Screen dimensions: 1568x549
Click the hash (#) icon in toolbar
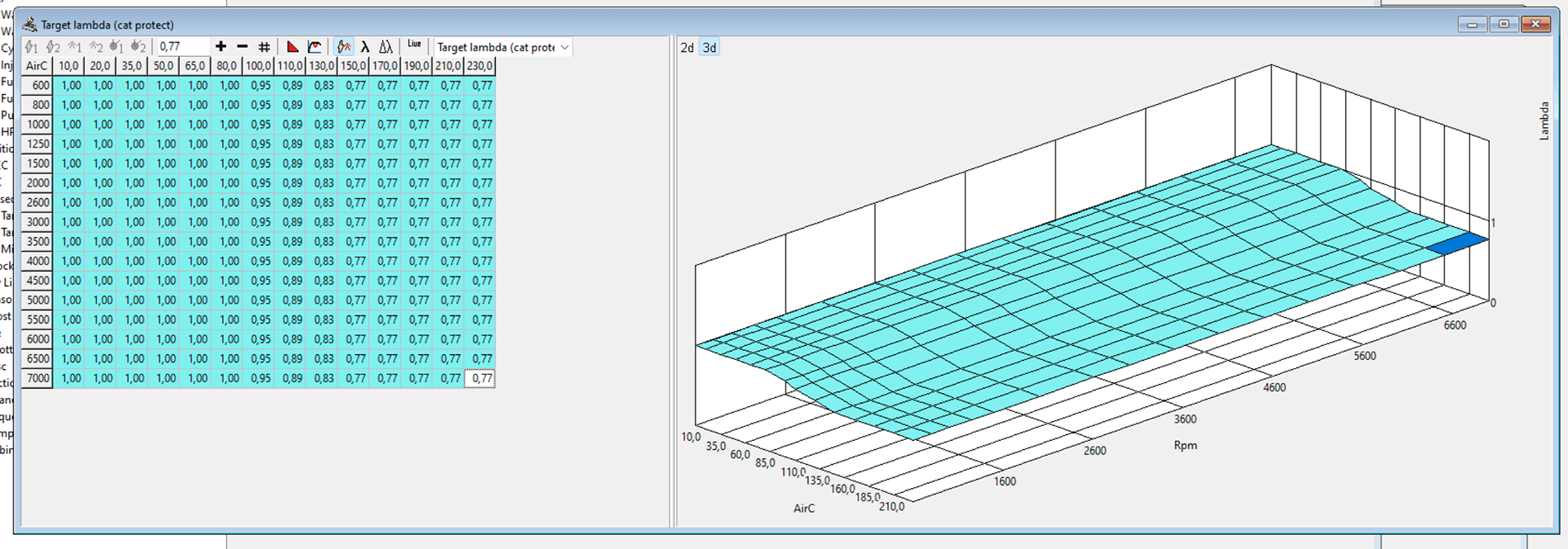[x=264, y=47]
